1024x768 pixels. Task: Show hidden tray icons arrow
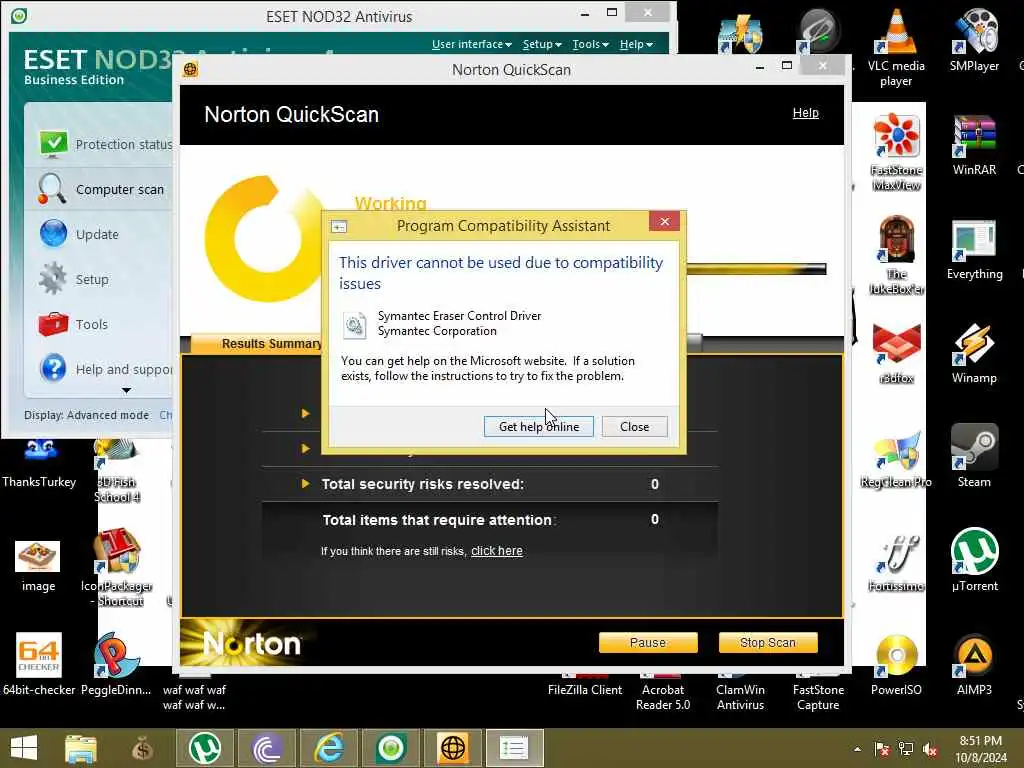857,749
